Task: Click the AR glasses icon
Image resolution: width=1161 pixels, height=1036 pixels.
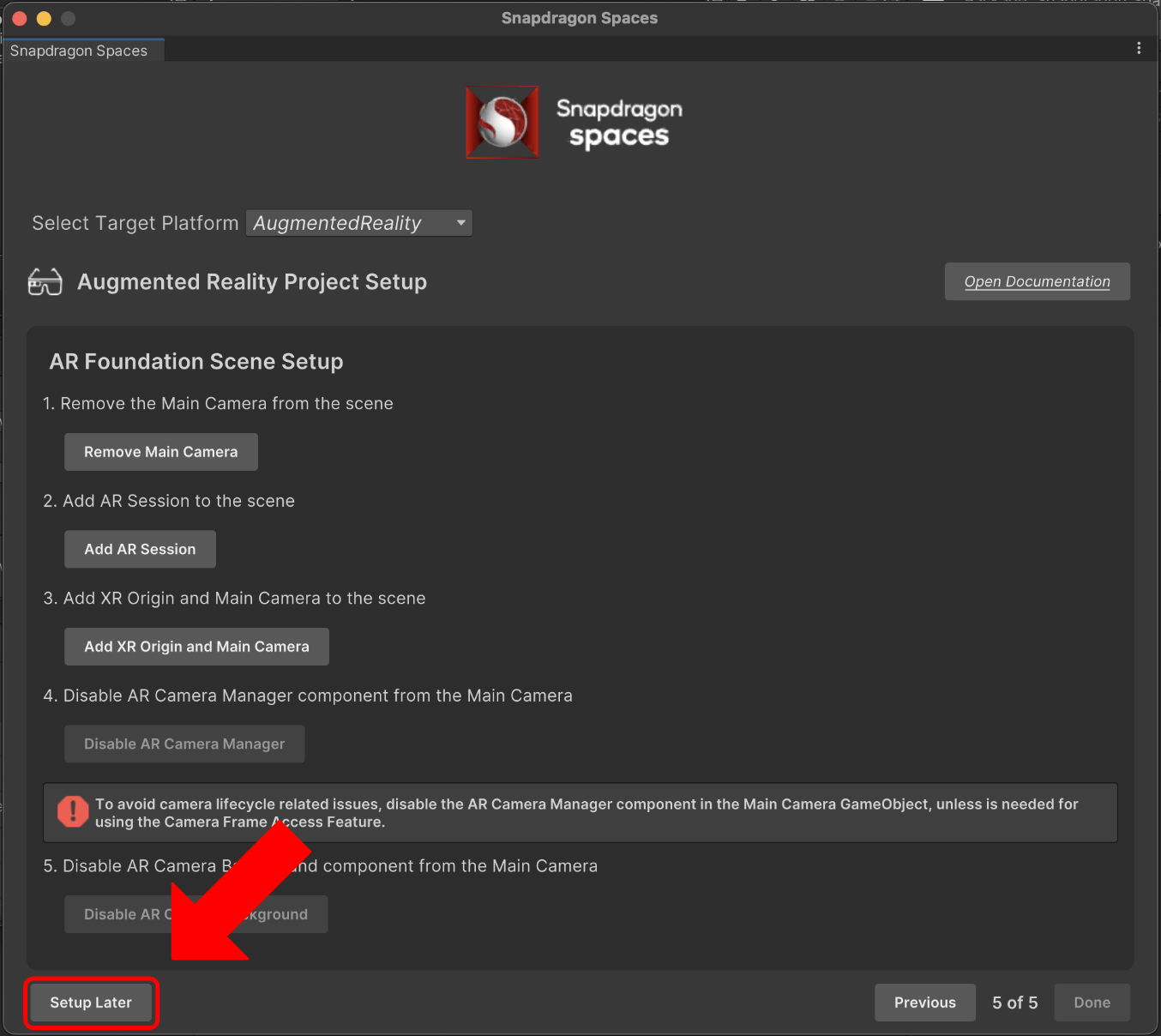Action: [45, 282]
